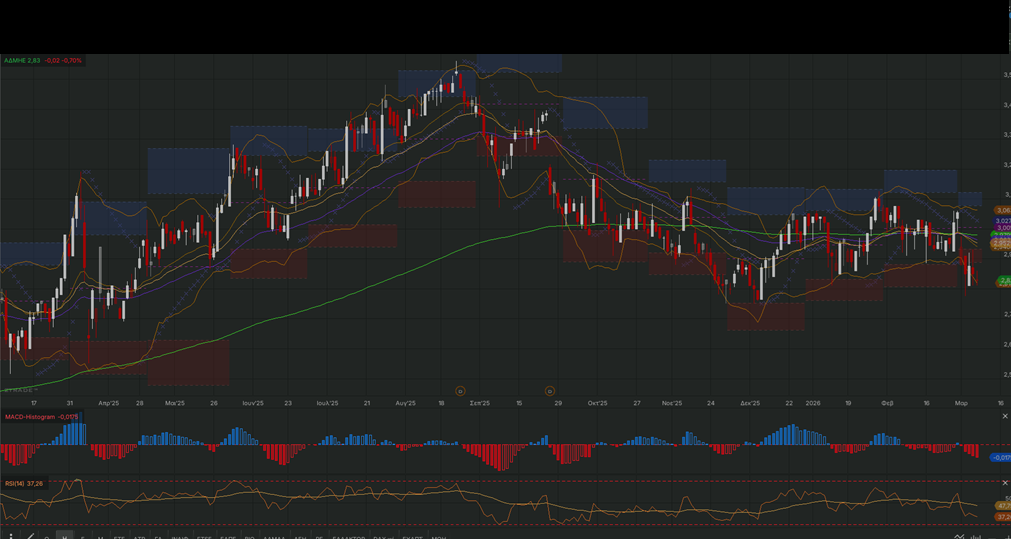Click the Μαρ date label
This screenshot has height=539, width=1011.
pos(961,404)
